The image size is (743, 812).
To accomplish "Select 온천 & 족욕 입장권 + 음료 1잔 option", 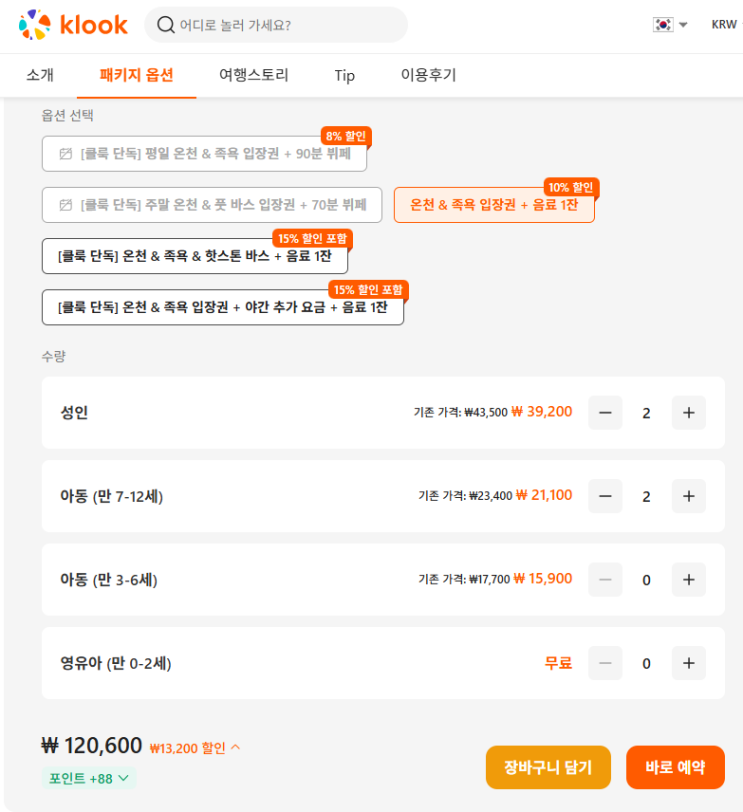I will 494,205.
